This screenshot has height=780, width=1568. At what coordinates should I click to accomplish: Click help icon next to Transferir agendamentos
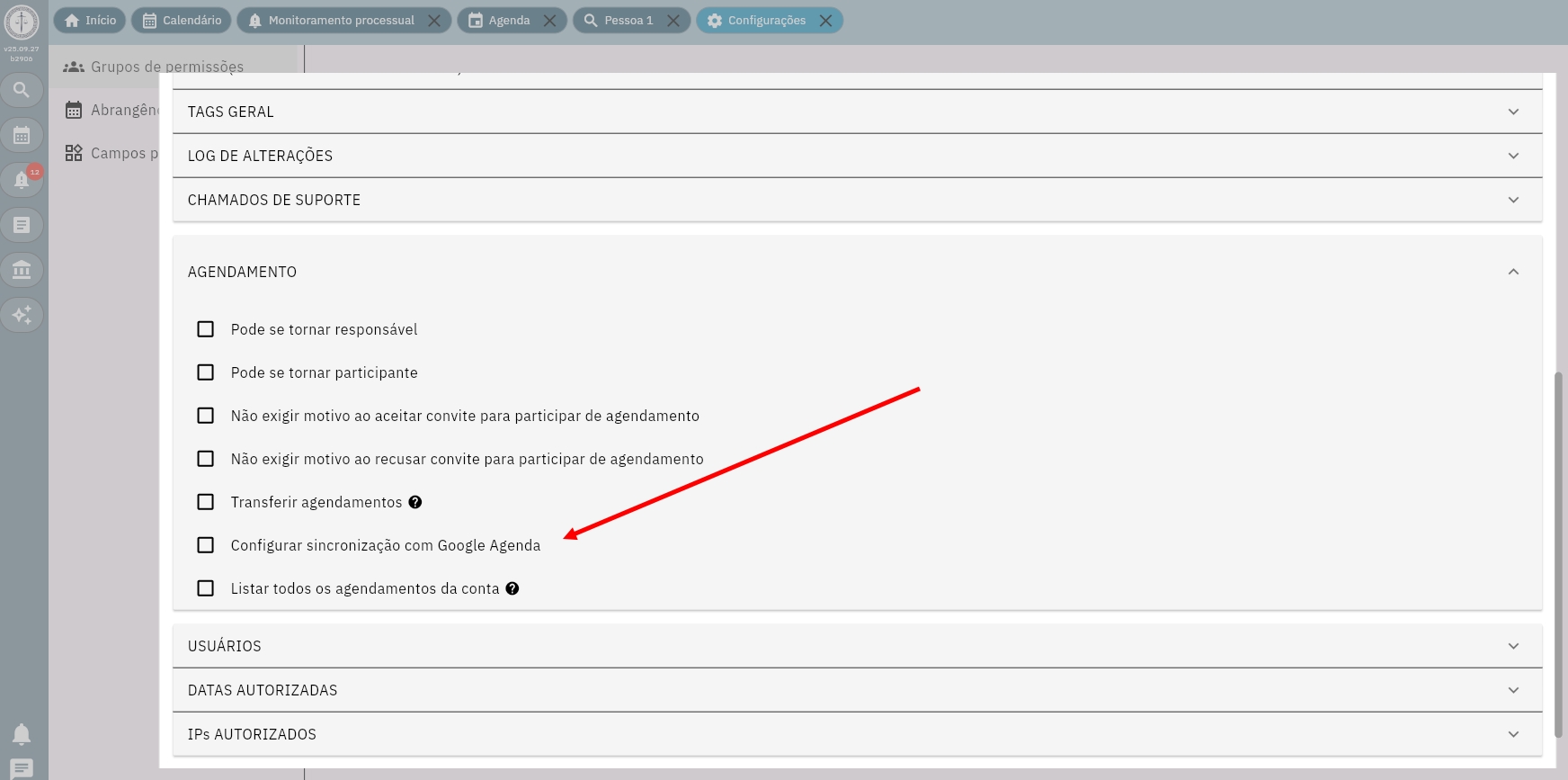[x=414, y=502]
